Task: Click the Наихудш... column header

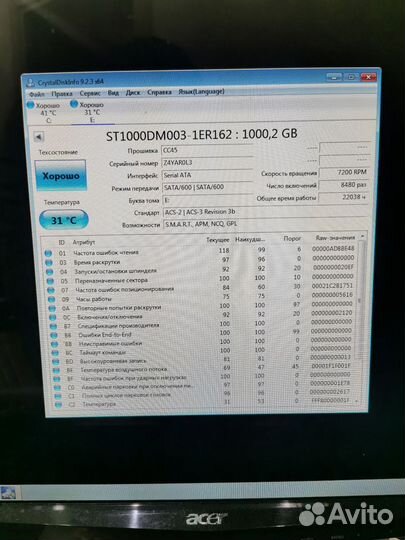Action: click(250, 239)
